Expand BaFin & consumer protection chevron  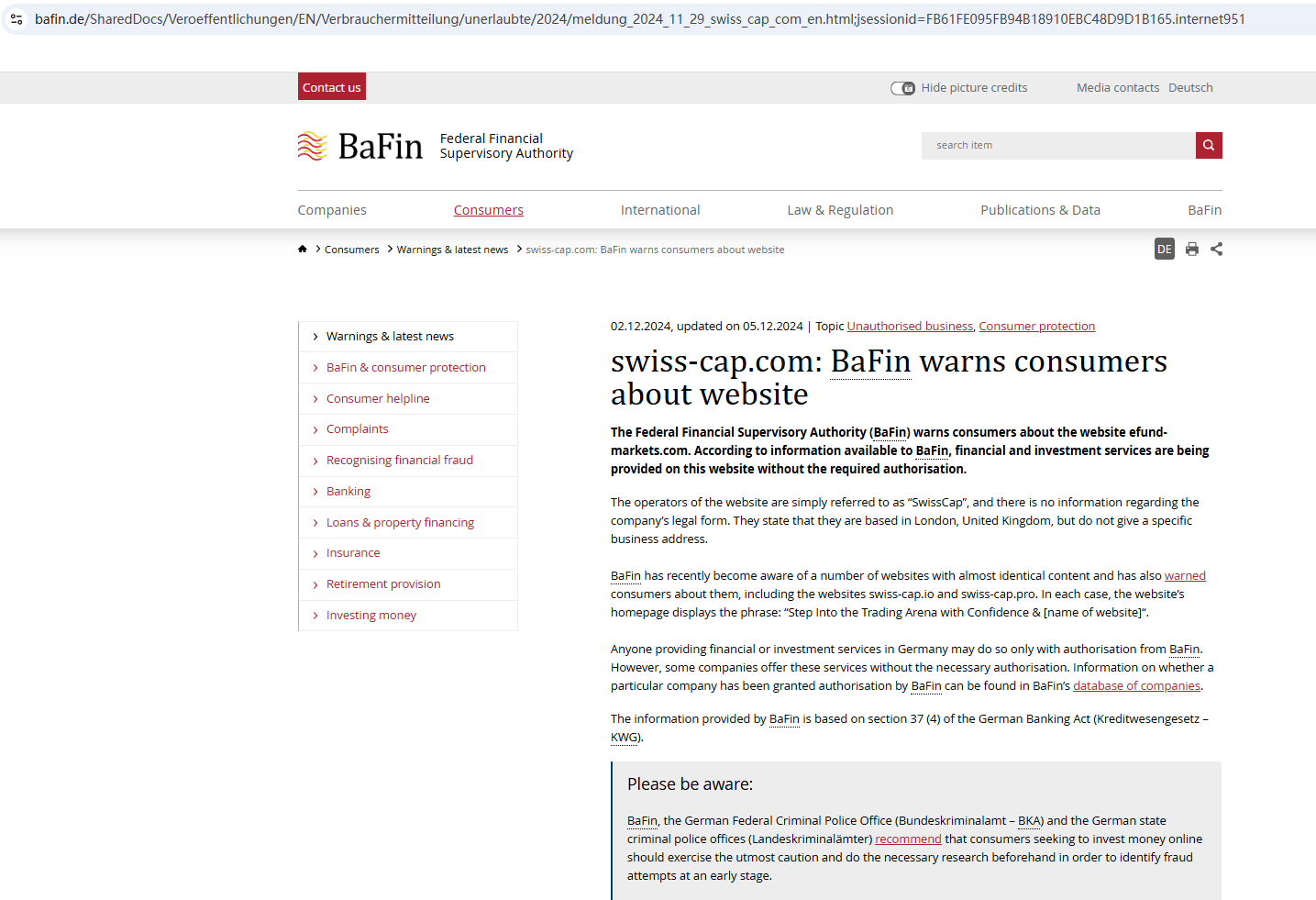[x=315, y=368]
